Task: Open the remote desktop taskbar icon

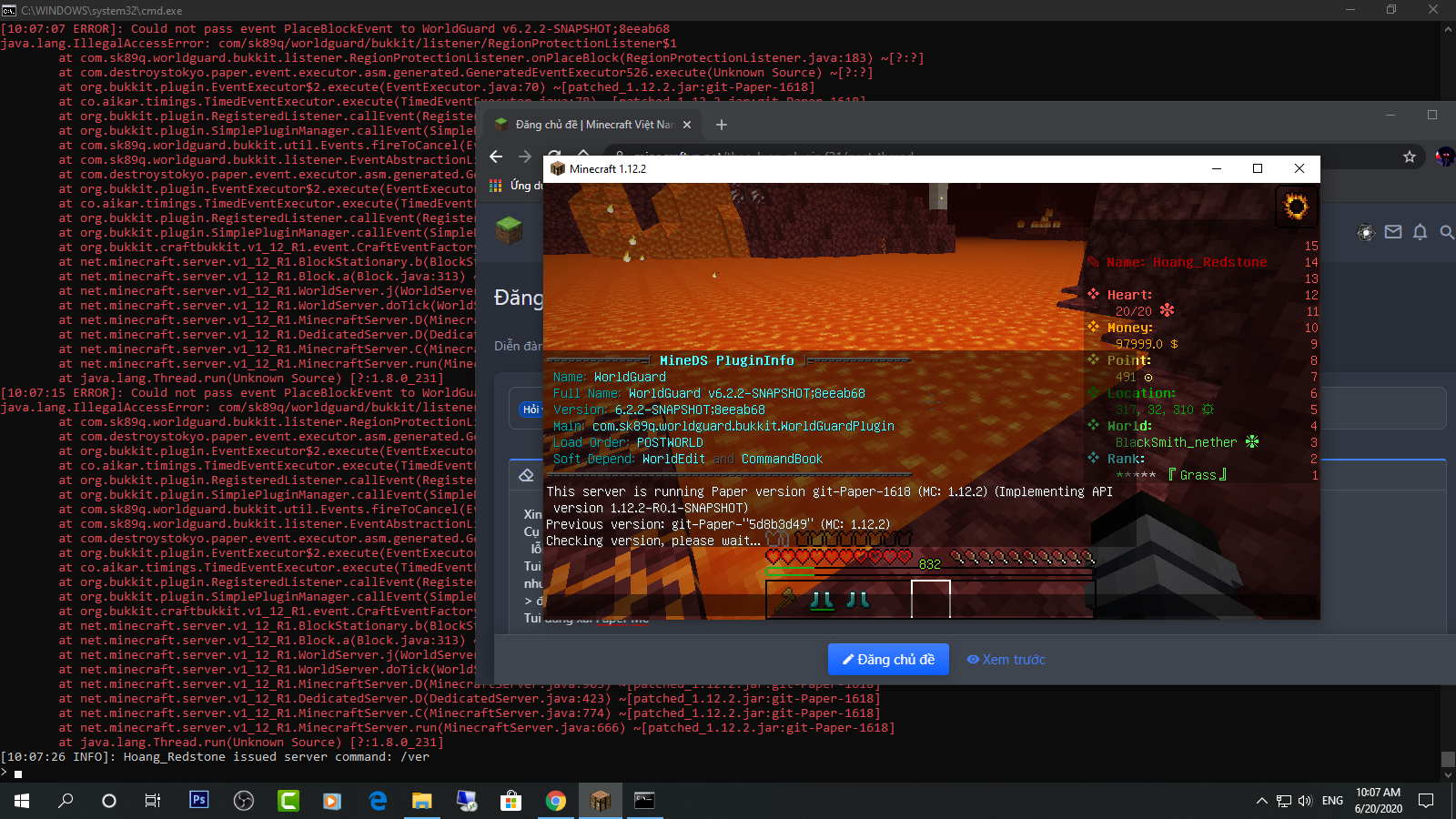Action: 466,801
